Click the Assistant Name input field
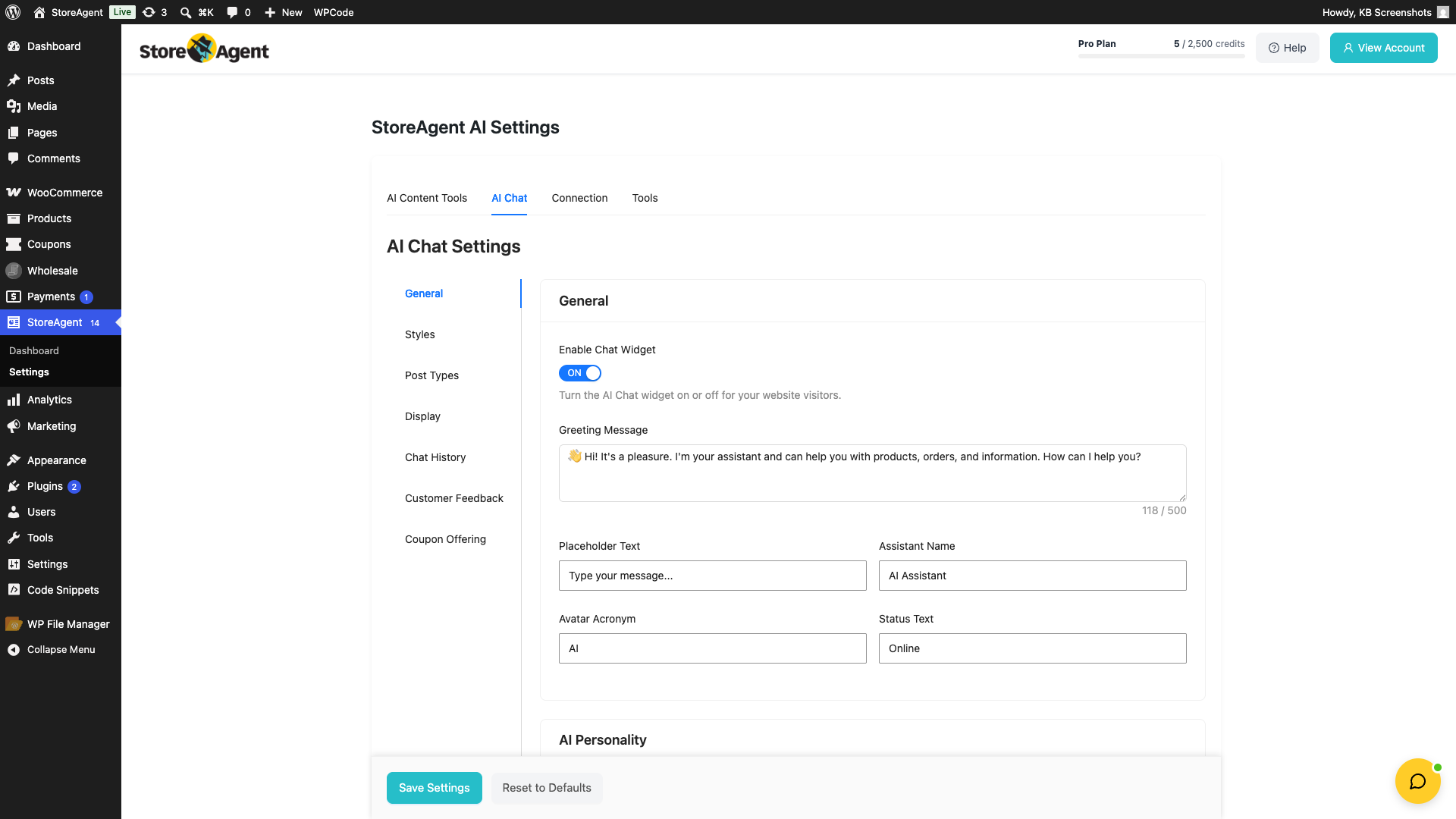This screenshot has width=1456, height=819. coord(1033,576)
